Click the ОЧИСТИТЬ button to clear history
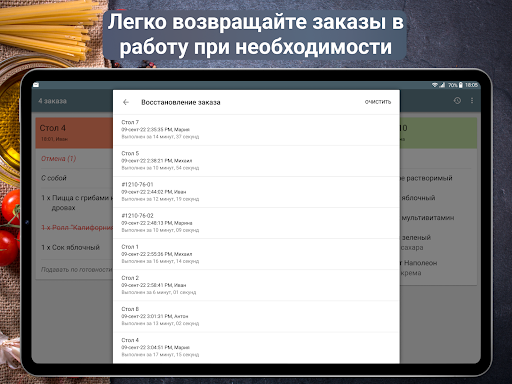 [x=378, y=102]
